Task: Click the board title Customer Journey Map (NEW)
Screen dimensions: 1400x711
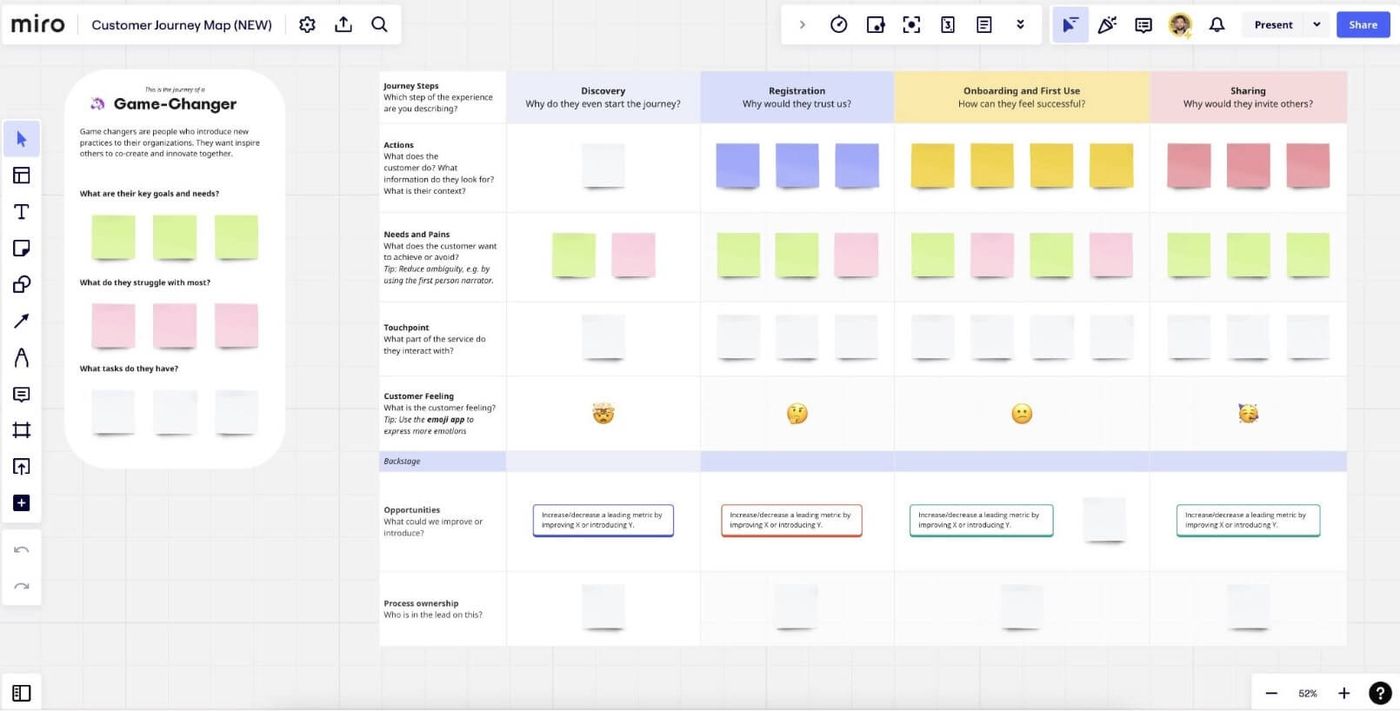Action: [x=182, y=25]
